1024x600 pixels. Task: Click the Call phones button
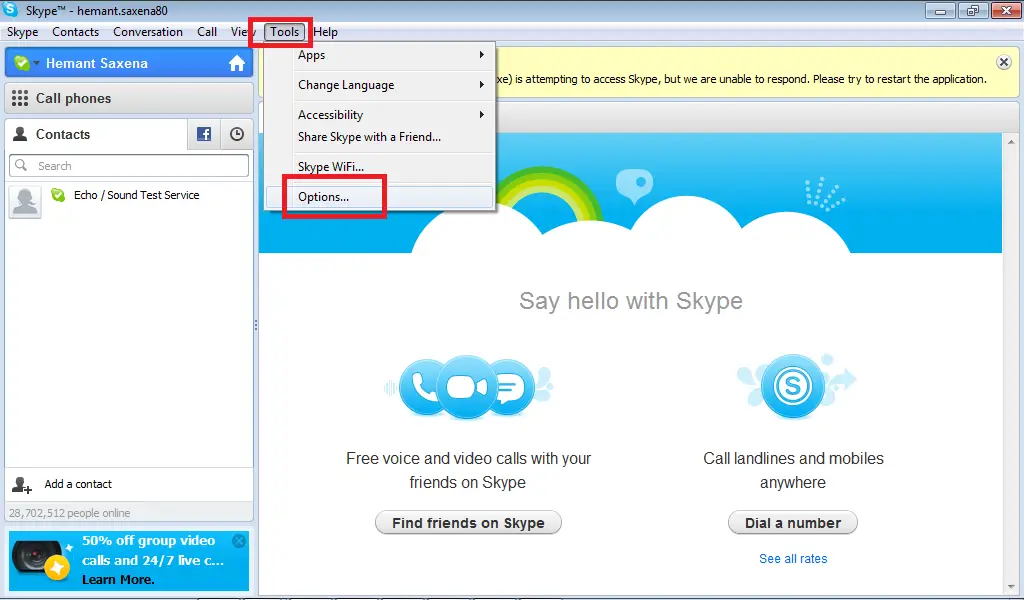[x=129, y=99]
